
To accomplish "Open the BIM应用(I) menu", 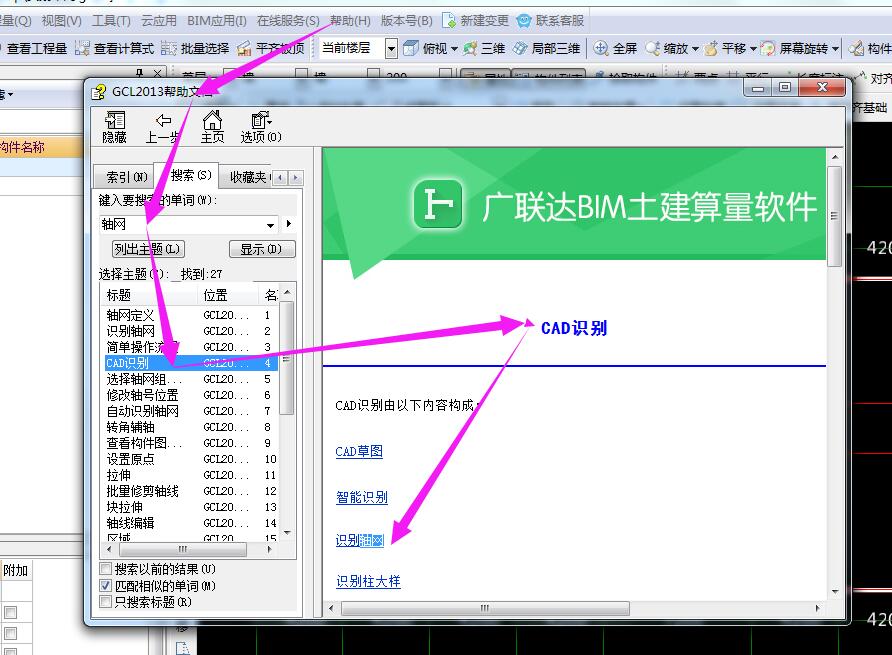I will [x=217, y=21].
